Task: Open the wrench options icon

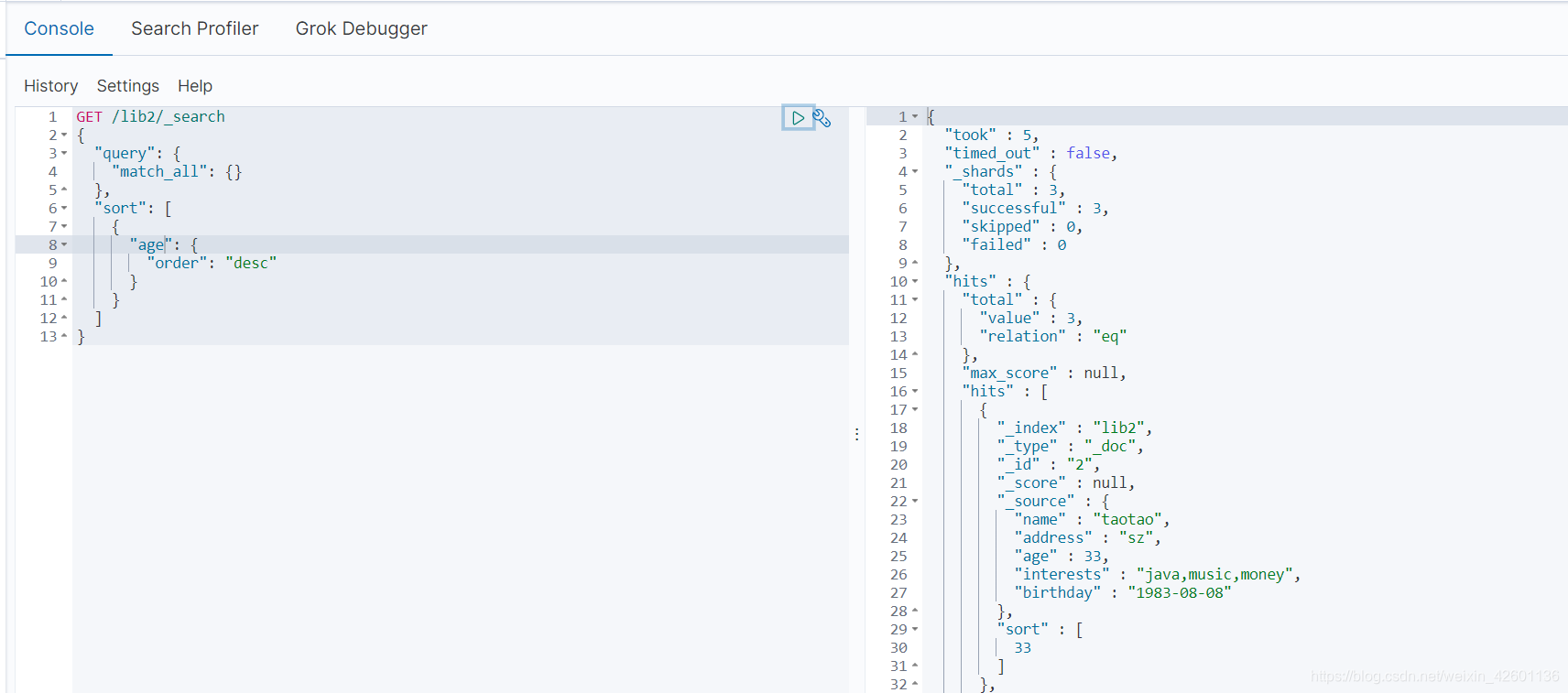Action: (x=822, y=118)
